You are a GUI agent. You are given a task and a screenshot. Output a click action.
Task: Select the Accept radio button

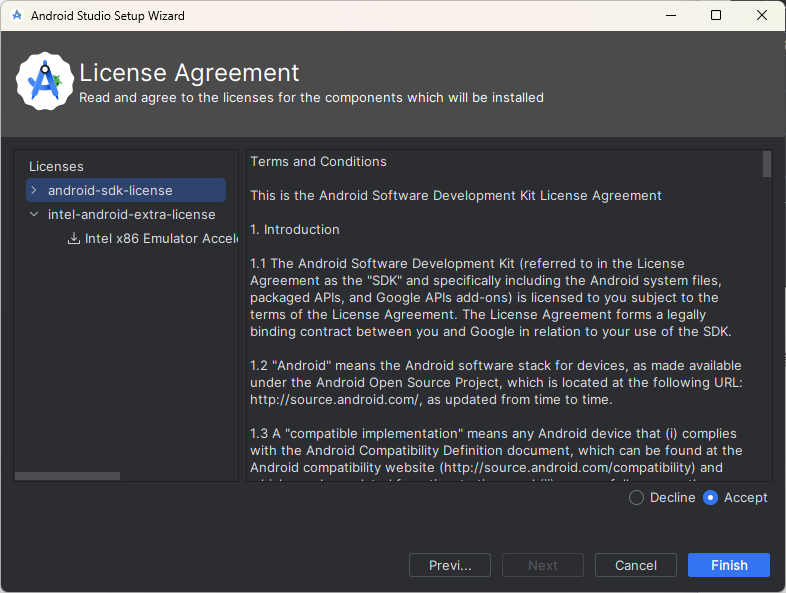coord(710,497)
